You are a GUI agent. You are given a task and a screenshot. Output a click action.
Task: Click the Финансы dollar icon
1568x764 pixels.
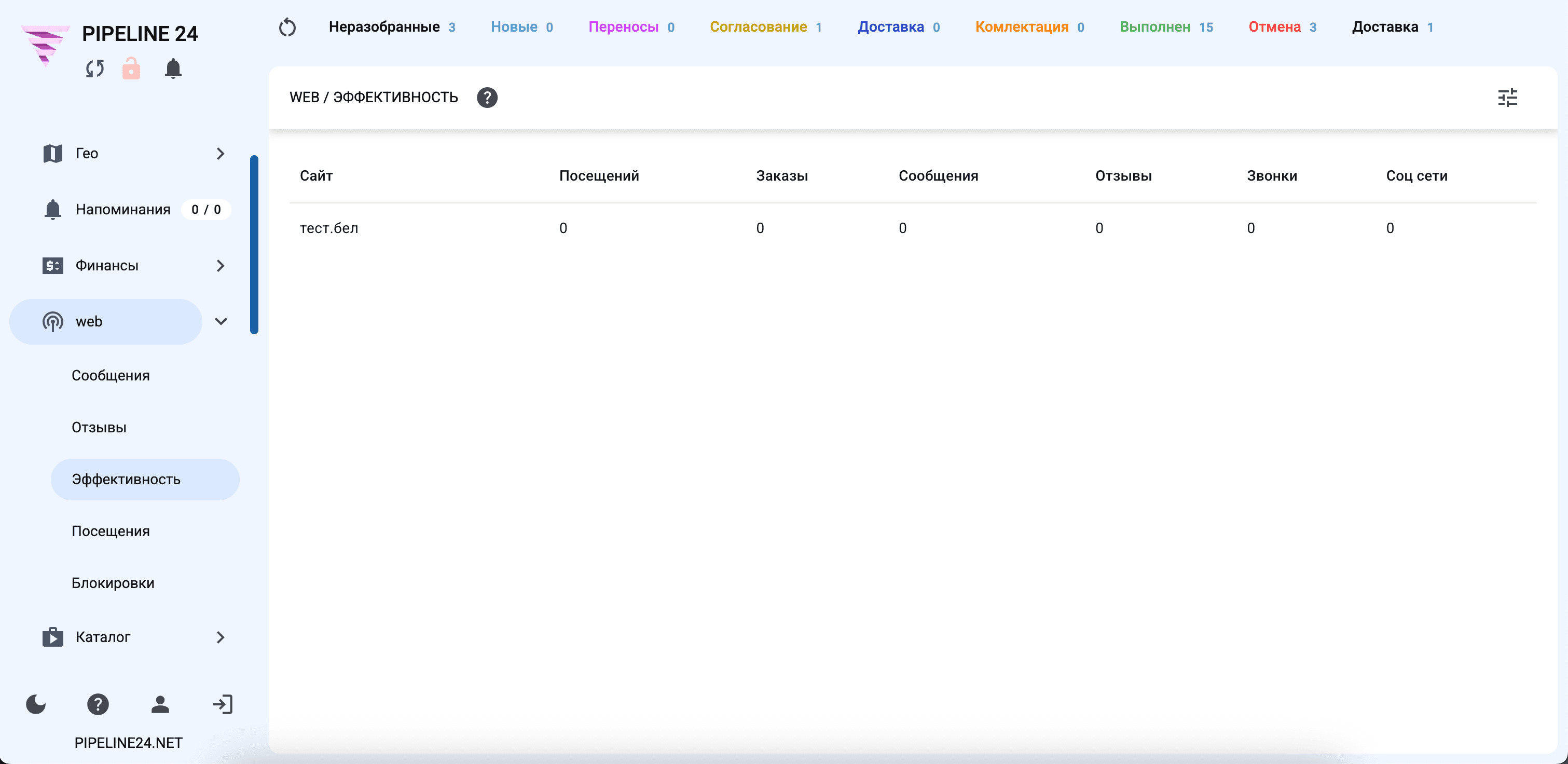pos(53,265)
